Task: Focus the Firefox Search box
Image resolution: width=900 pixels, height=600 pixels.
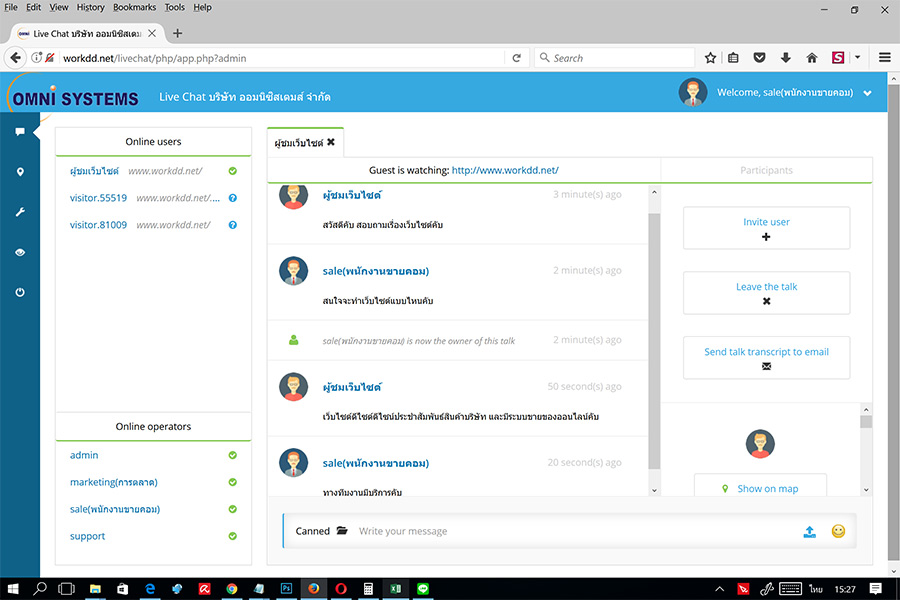Action: pyautogui.click(x=615, y=58)
